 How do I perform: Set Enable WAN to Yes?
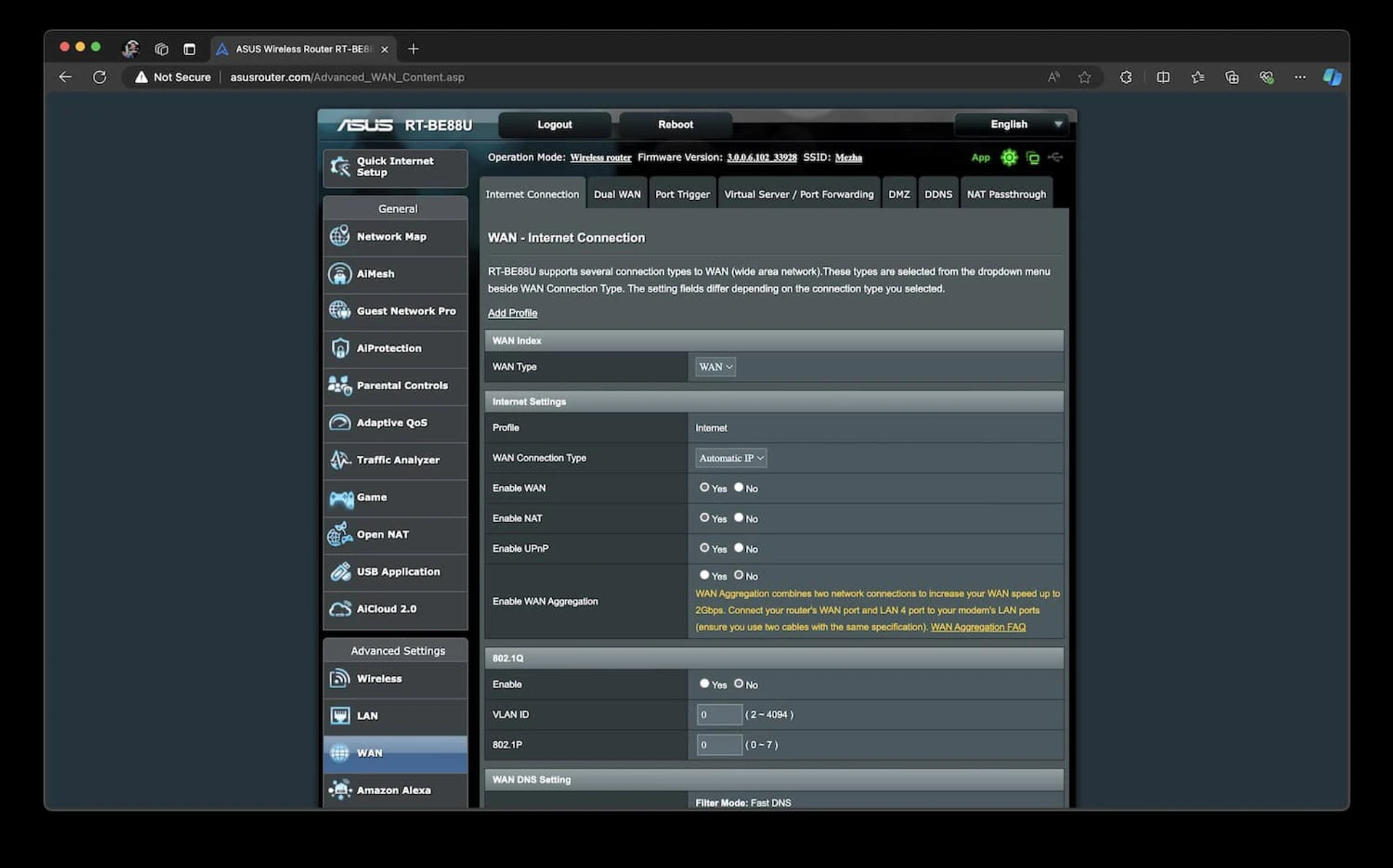[x=704, y=488]
